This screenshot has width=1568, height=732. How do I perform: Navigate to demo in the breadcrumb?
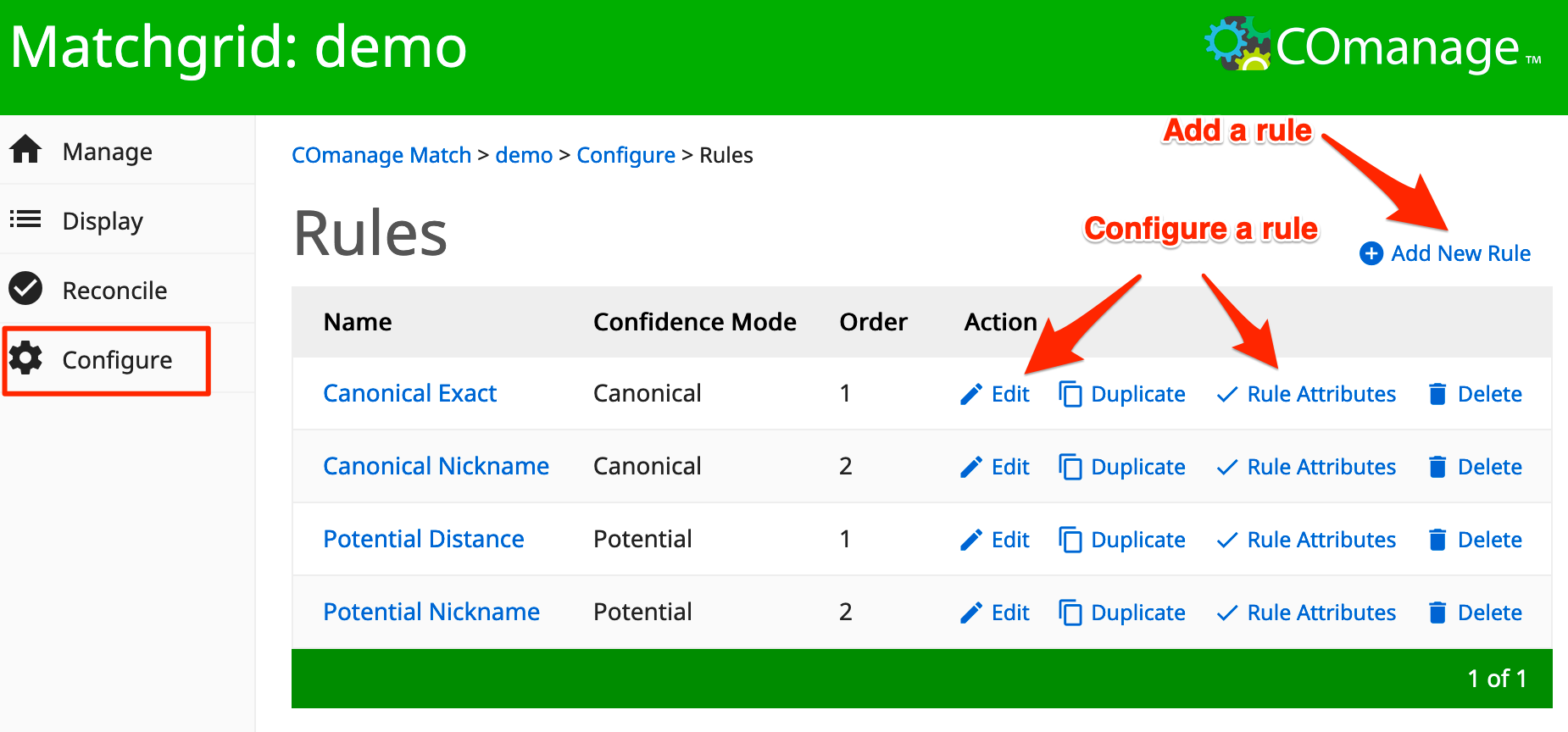pos(524,155)
